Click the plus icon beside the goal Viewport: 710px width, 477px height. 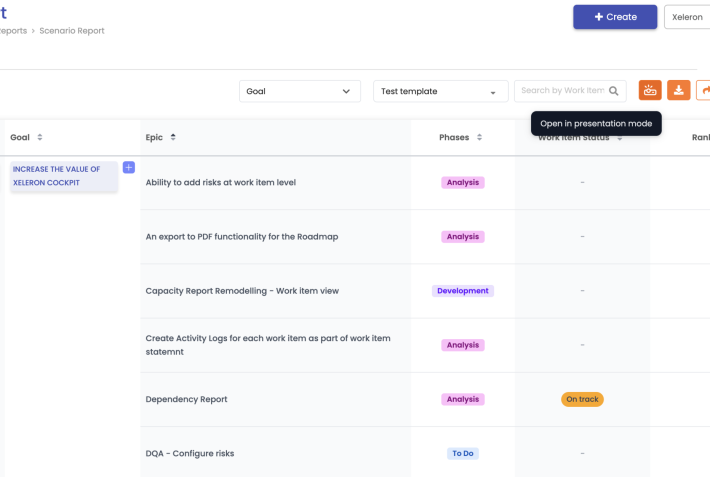pyautogui.click(x=128, y=168)
